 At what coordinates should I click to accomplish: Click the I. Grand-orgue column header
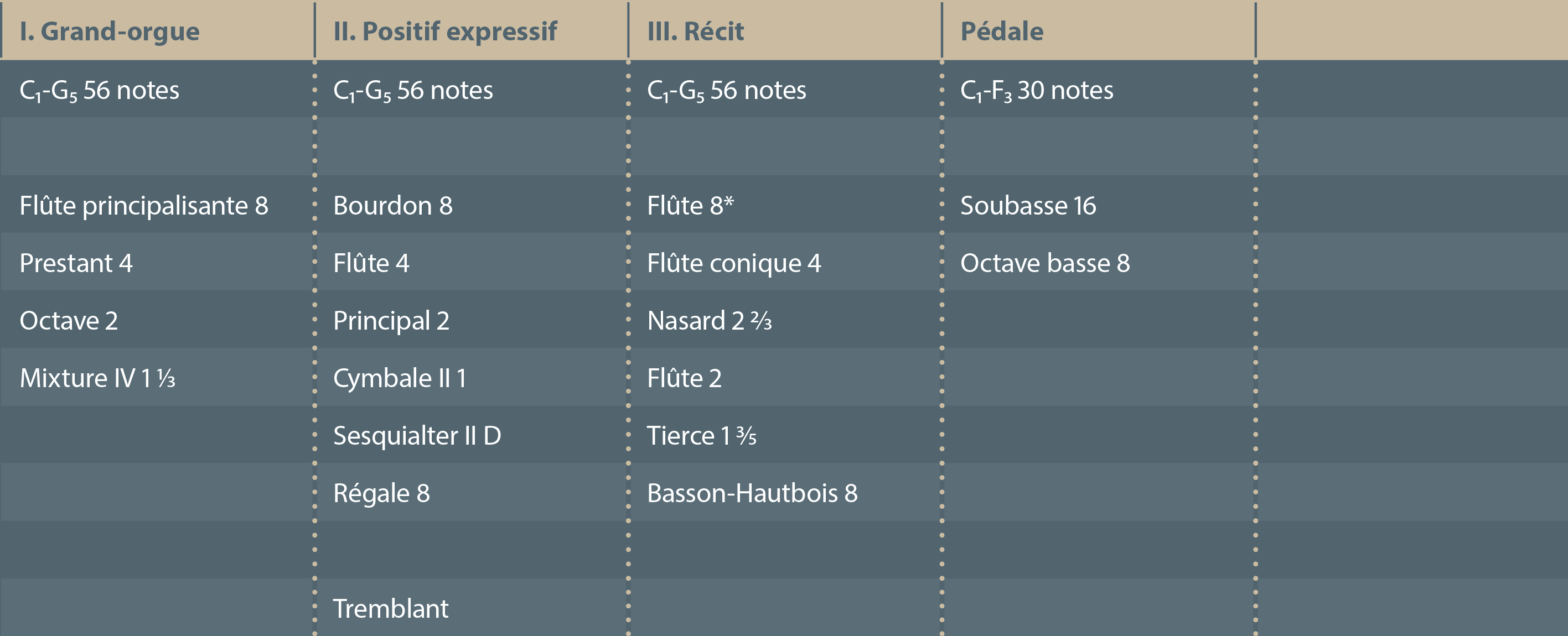(x=110, y=32)
